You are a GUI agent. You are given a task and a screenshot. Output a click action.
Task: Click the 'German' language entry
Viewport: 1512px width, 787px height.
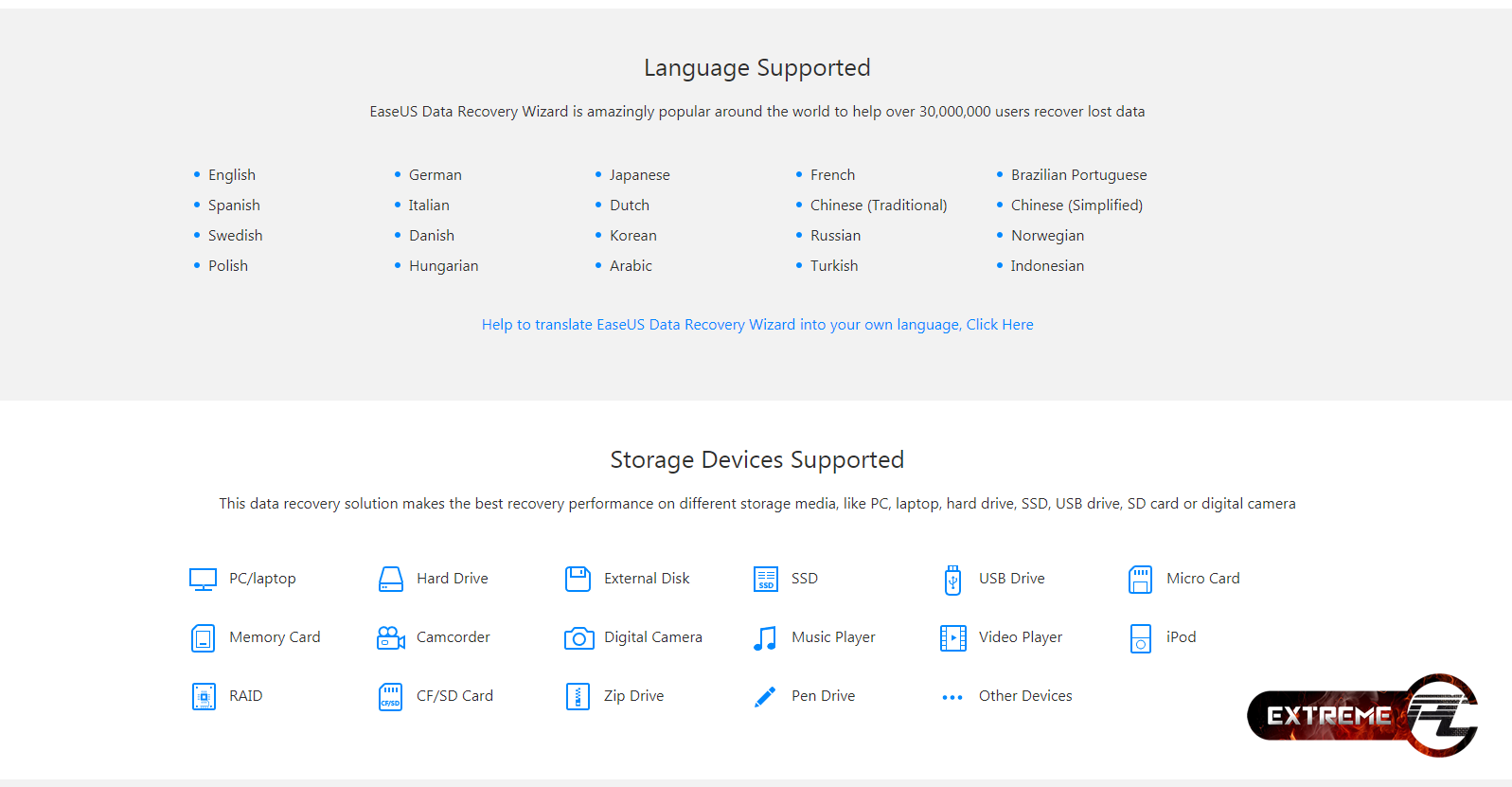click(x=436, y=175)
